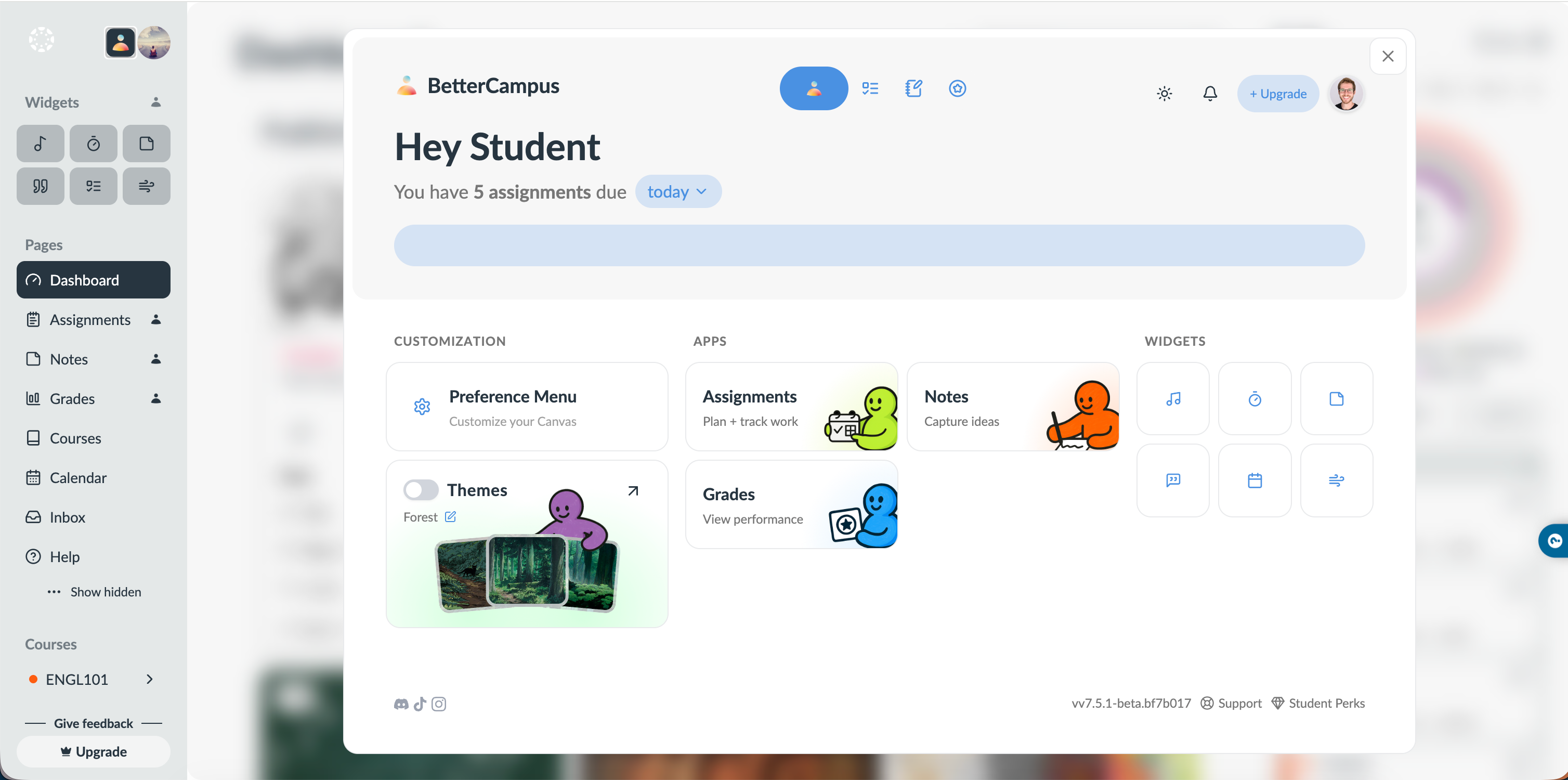Open Calendar page in sidebar
This screenshot has height=780, width=1568.
(x=78, y=477)
